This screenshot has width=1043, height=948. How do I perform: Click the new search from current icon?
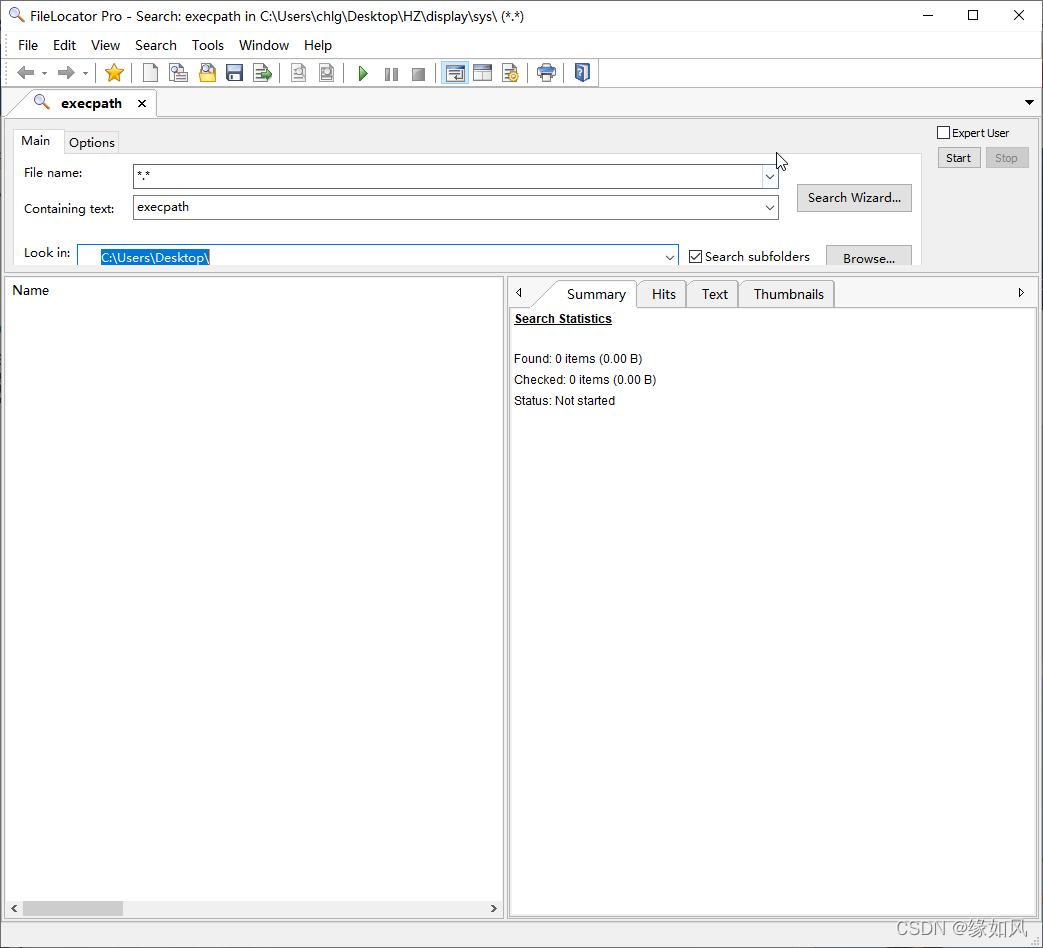(x=178, y=73)
